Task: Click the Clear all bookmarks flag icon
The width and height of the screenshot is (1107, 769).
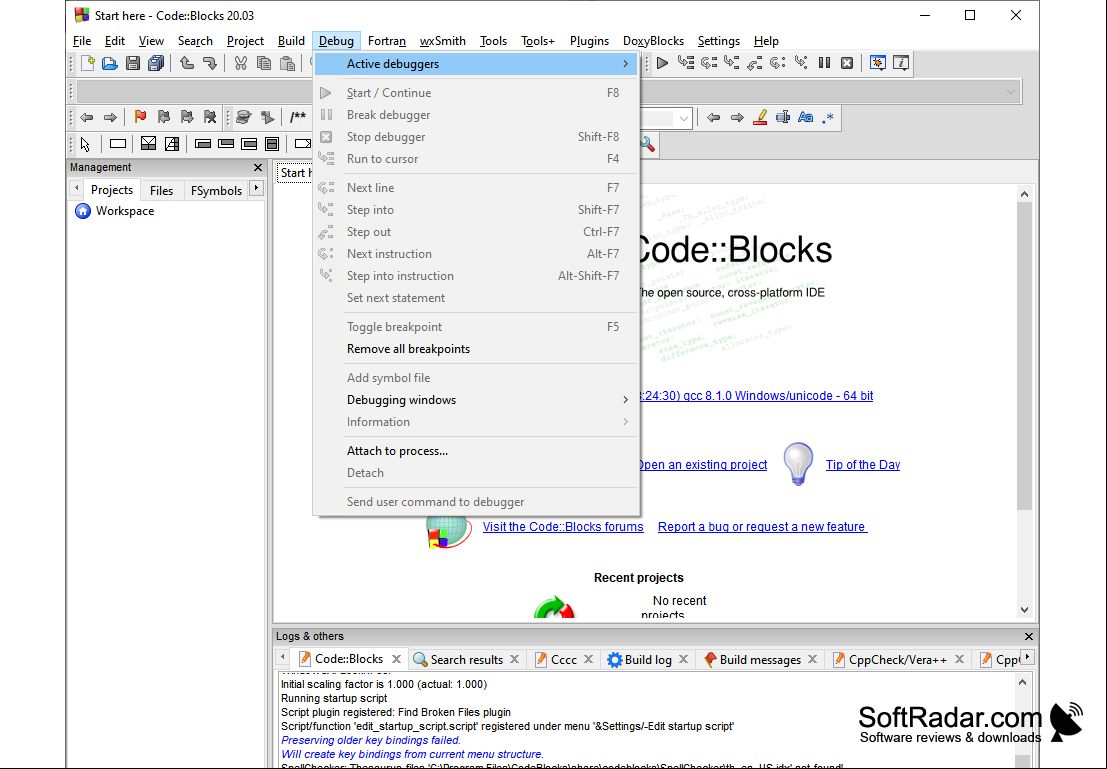Action: tap(210, 117)
